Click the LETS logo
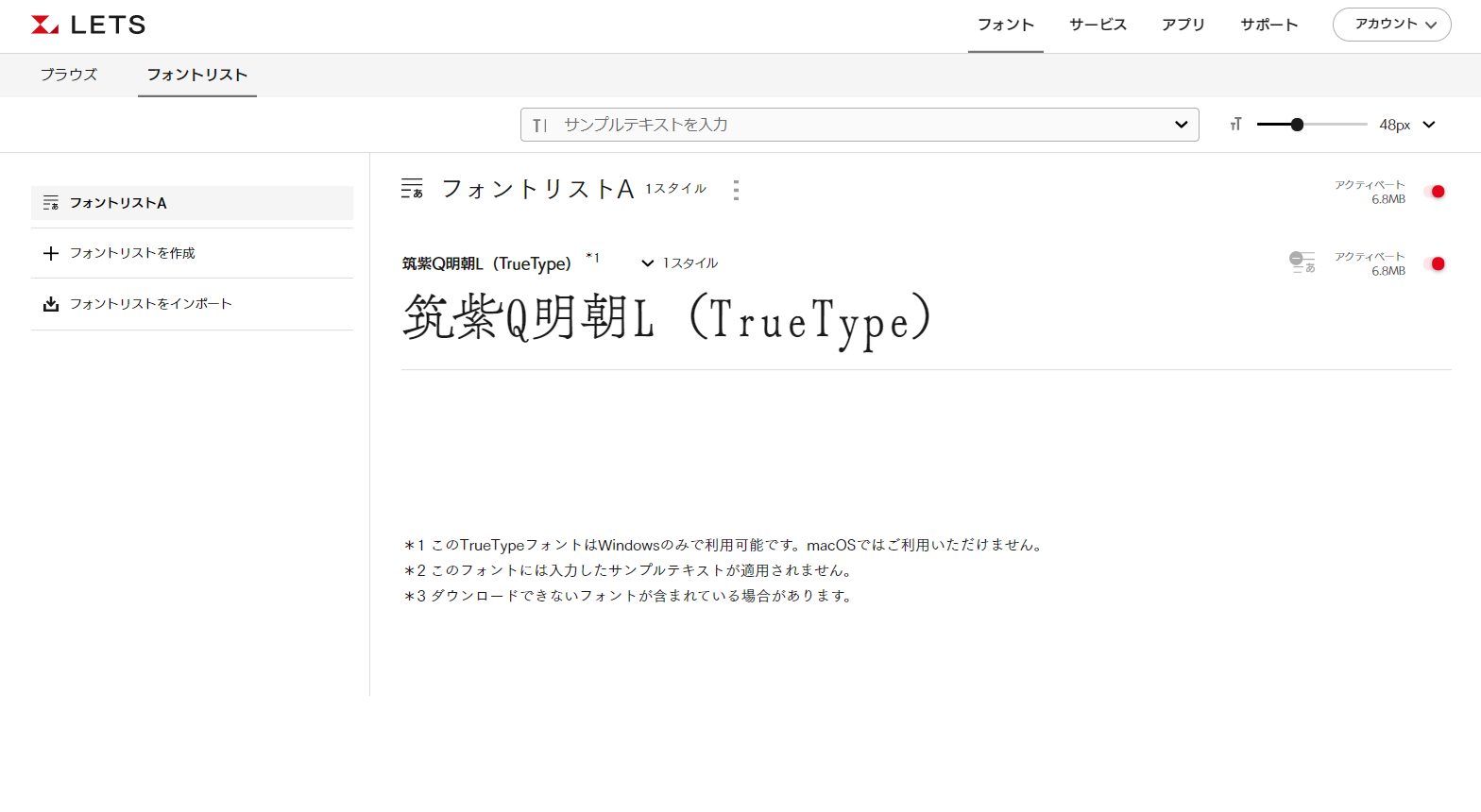This screenshot has width=1481, height=812. (x=88, y=25)
